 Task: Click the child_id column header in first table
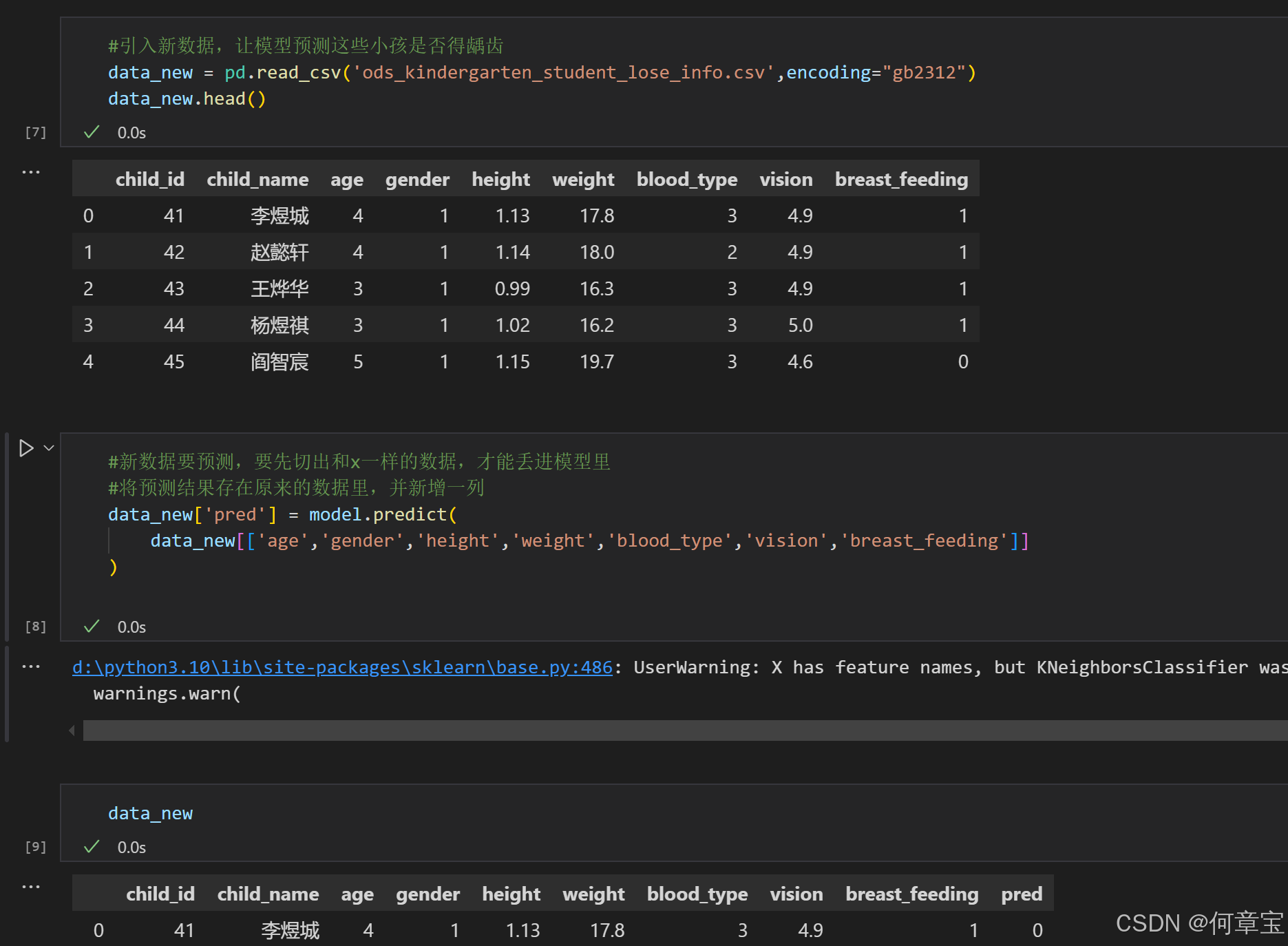click(150, 179)
